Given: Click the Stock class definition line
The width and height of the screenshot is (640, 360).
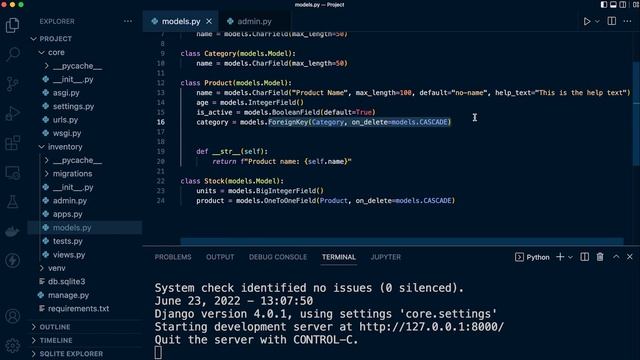Looking at the screenshot, I should (x=232, y=181).
